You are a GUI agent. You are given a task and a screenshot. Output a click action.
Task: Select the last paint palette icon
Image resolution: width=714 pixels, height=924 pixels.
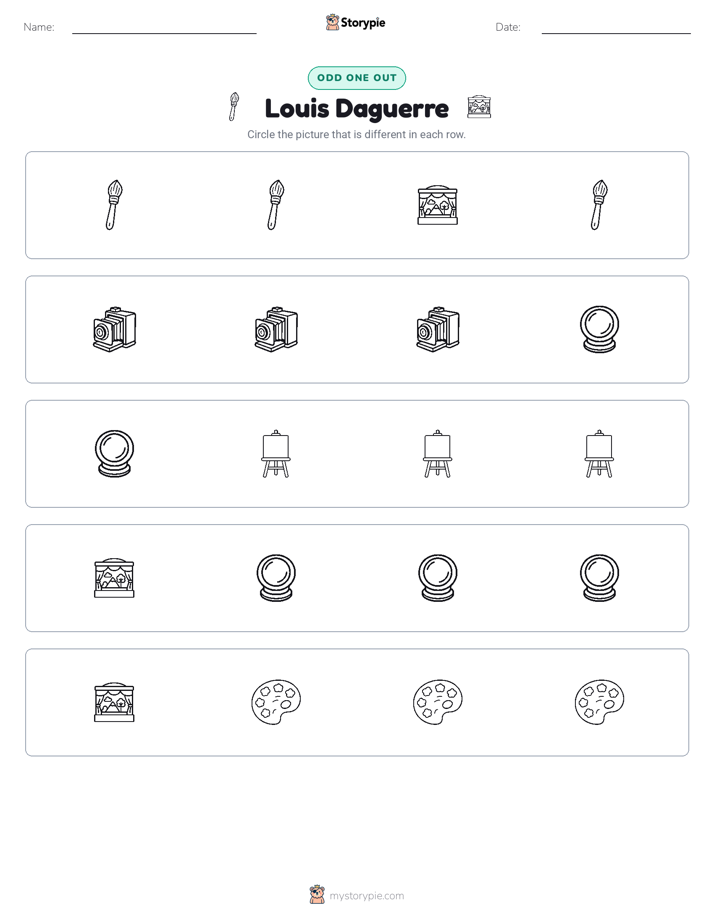coord(599,702)
